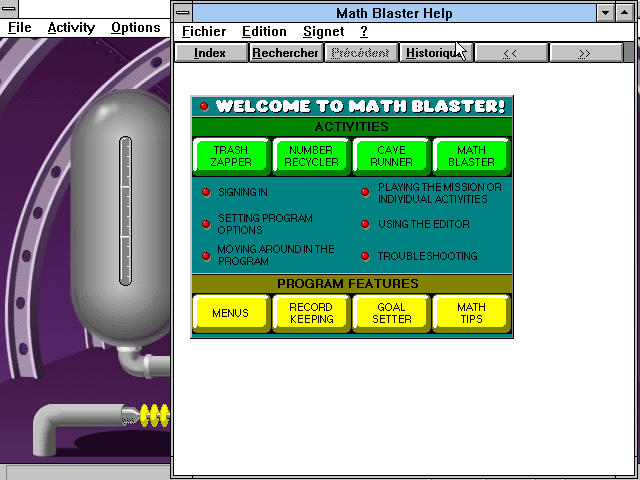This screenshot has width=640, height=480.
Task: Click the Welcome to Math Blaster banner text
Action: tap(360, 106)
